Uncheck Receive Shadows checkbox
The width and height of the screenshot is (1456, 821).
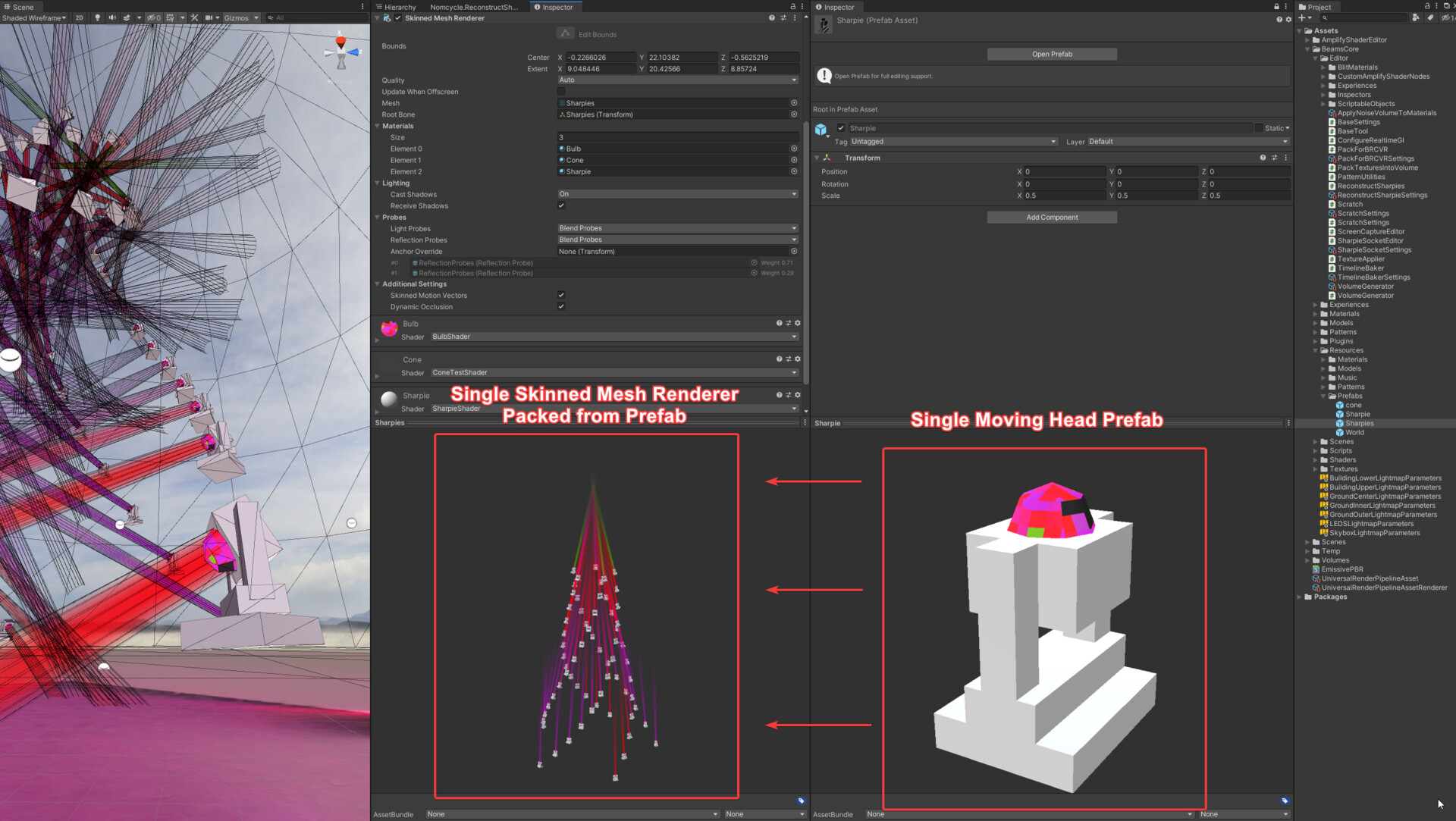coord(561,205)
